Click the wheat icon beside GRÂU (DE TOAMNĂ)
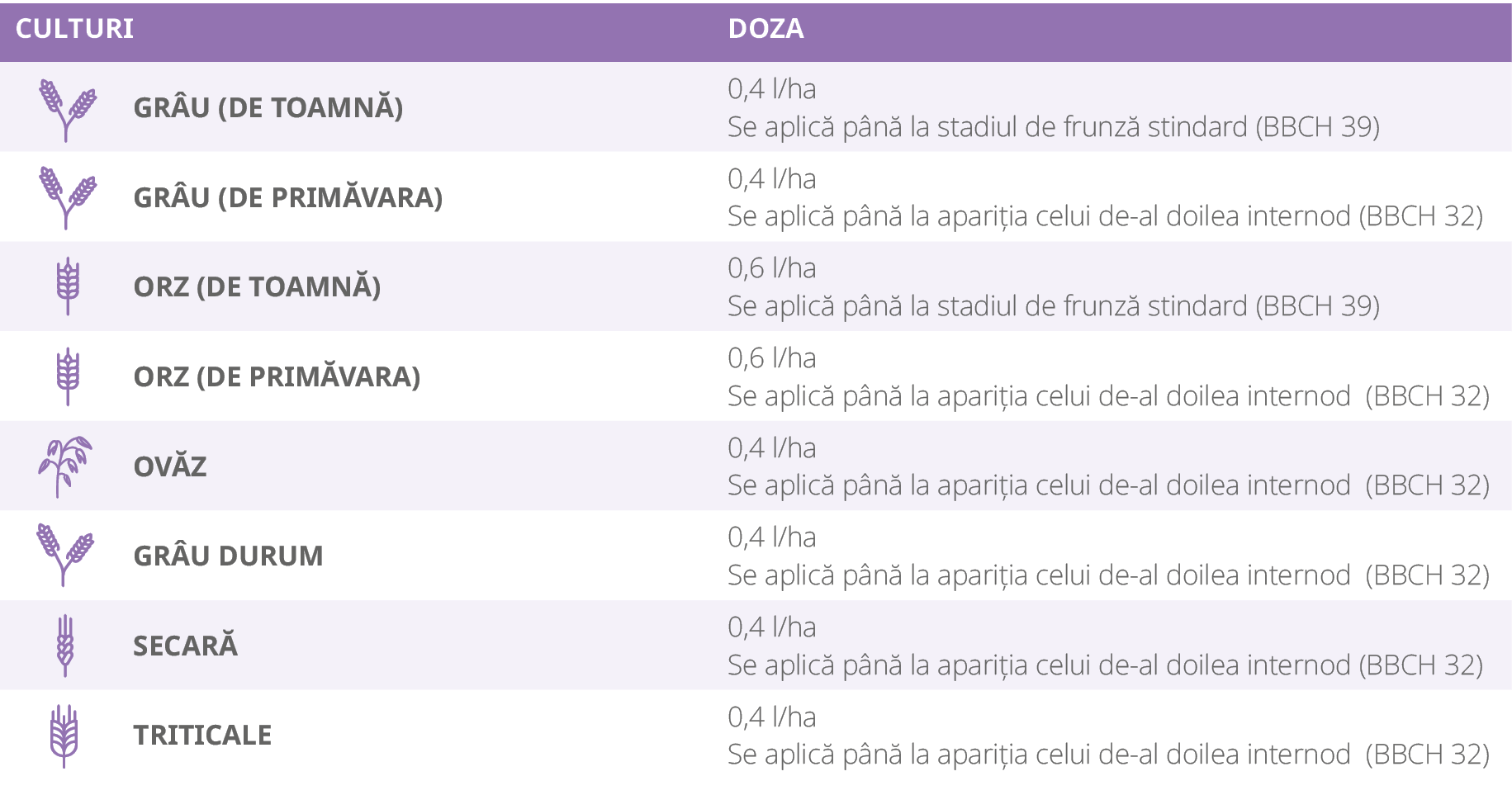Viewport: 1512px width, 795px height. pyautogui.click(x=68, y=110)
